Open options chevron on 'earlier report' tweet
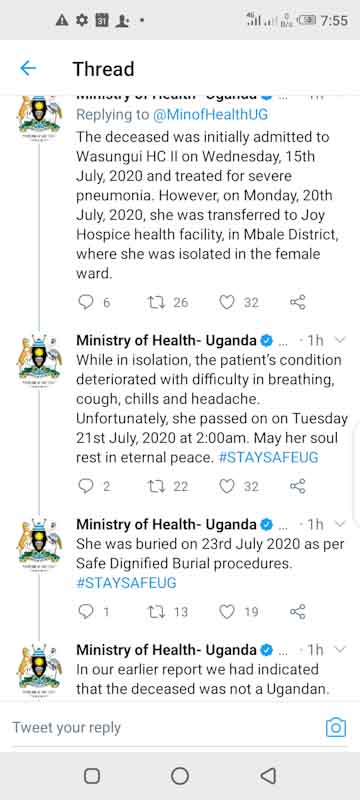The image size is (360, 800). coord(341,649)
